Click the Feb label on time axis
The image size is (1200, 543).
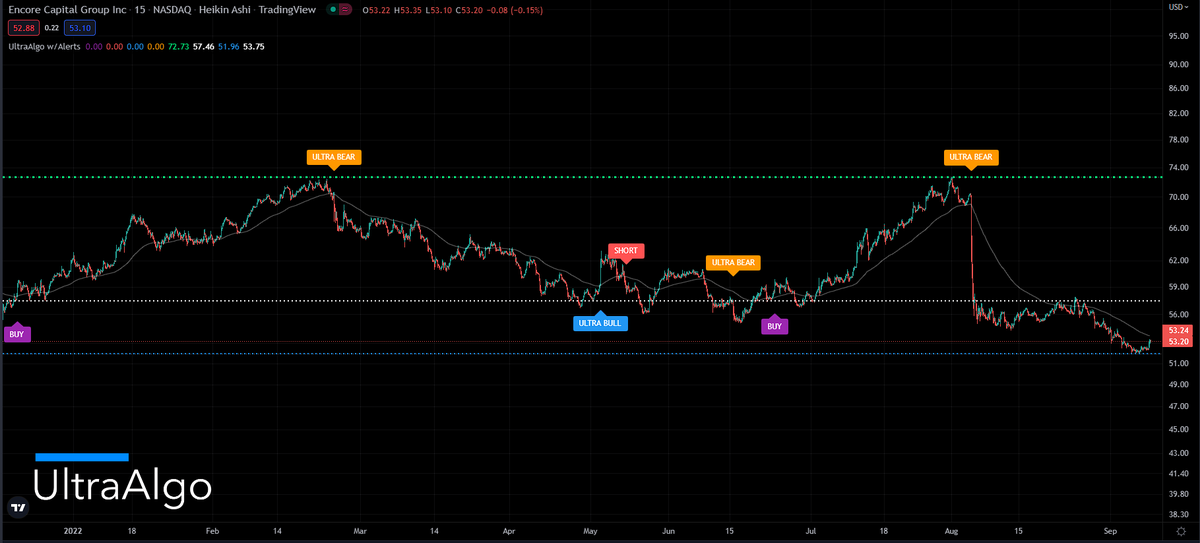[210, 532]
